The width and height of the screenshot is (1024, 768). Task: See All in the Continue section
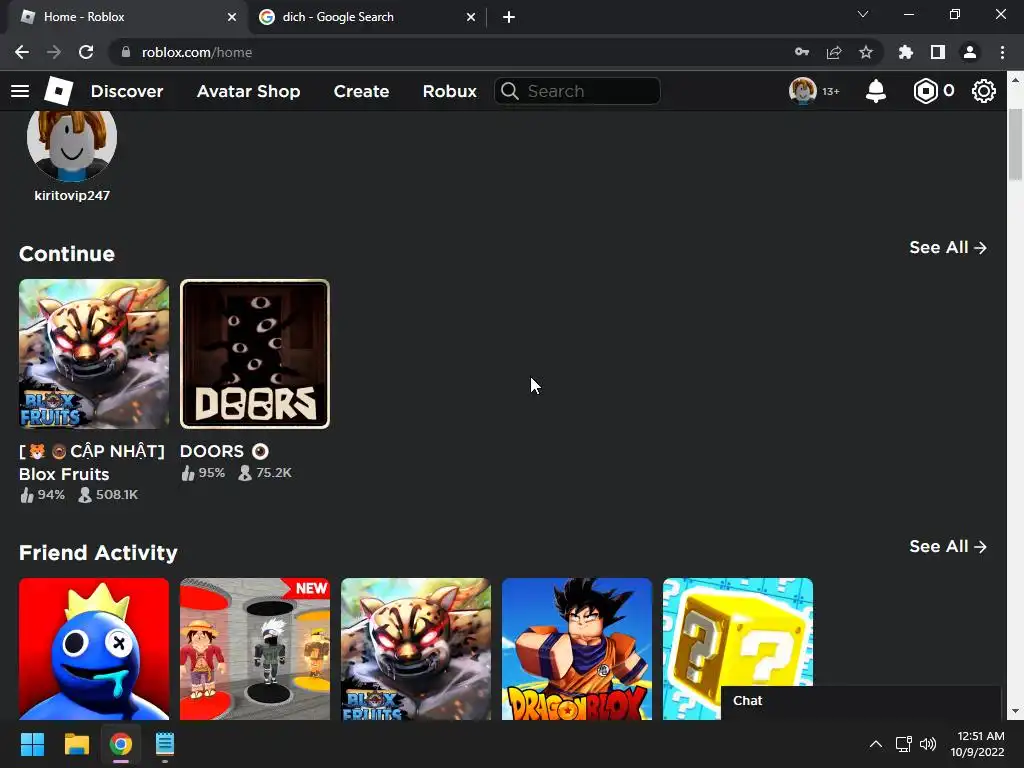(948, 248)
